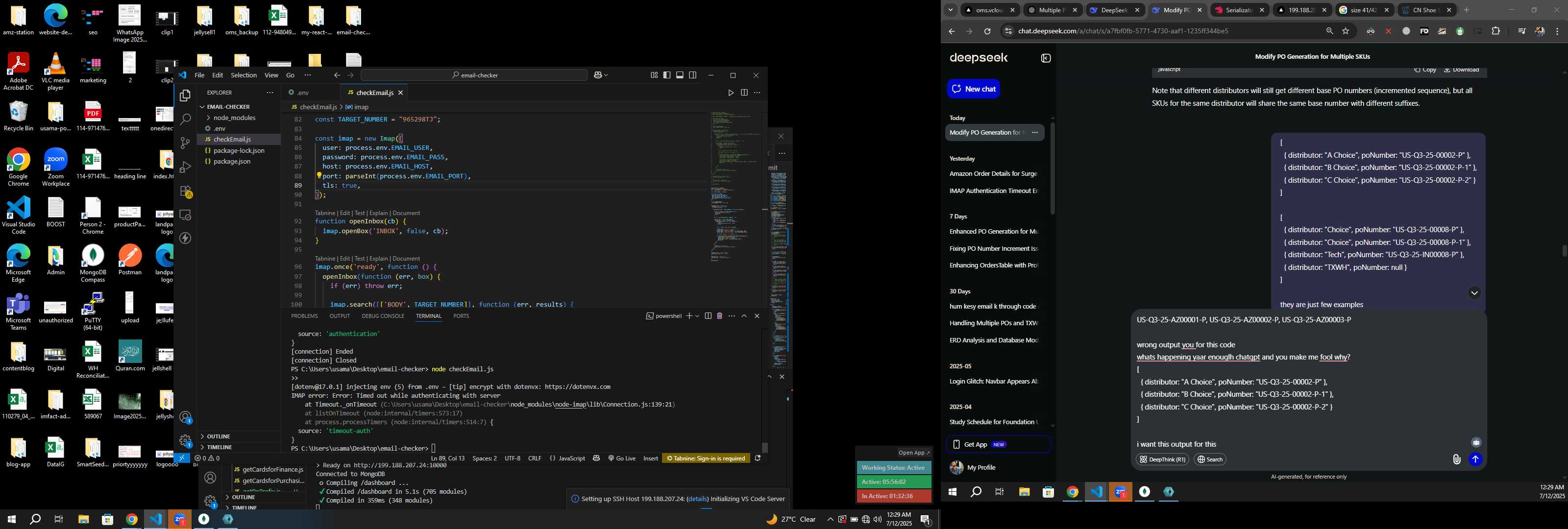Toggle the Insert mode status bar item
Screen dimensions: 1568x529
(x=651, y=458)
